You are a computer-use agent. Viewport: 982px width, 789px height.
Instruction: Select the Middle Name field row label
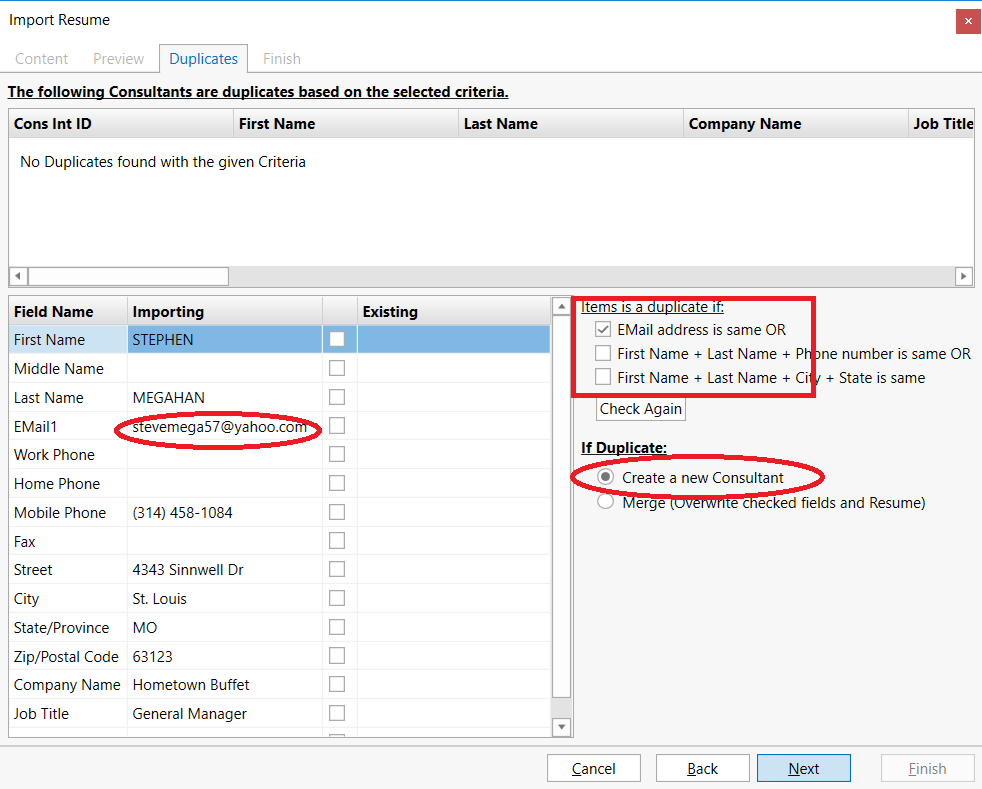click(x=68, y=368)
